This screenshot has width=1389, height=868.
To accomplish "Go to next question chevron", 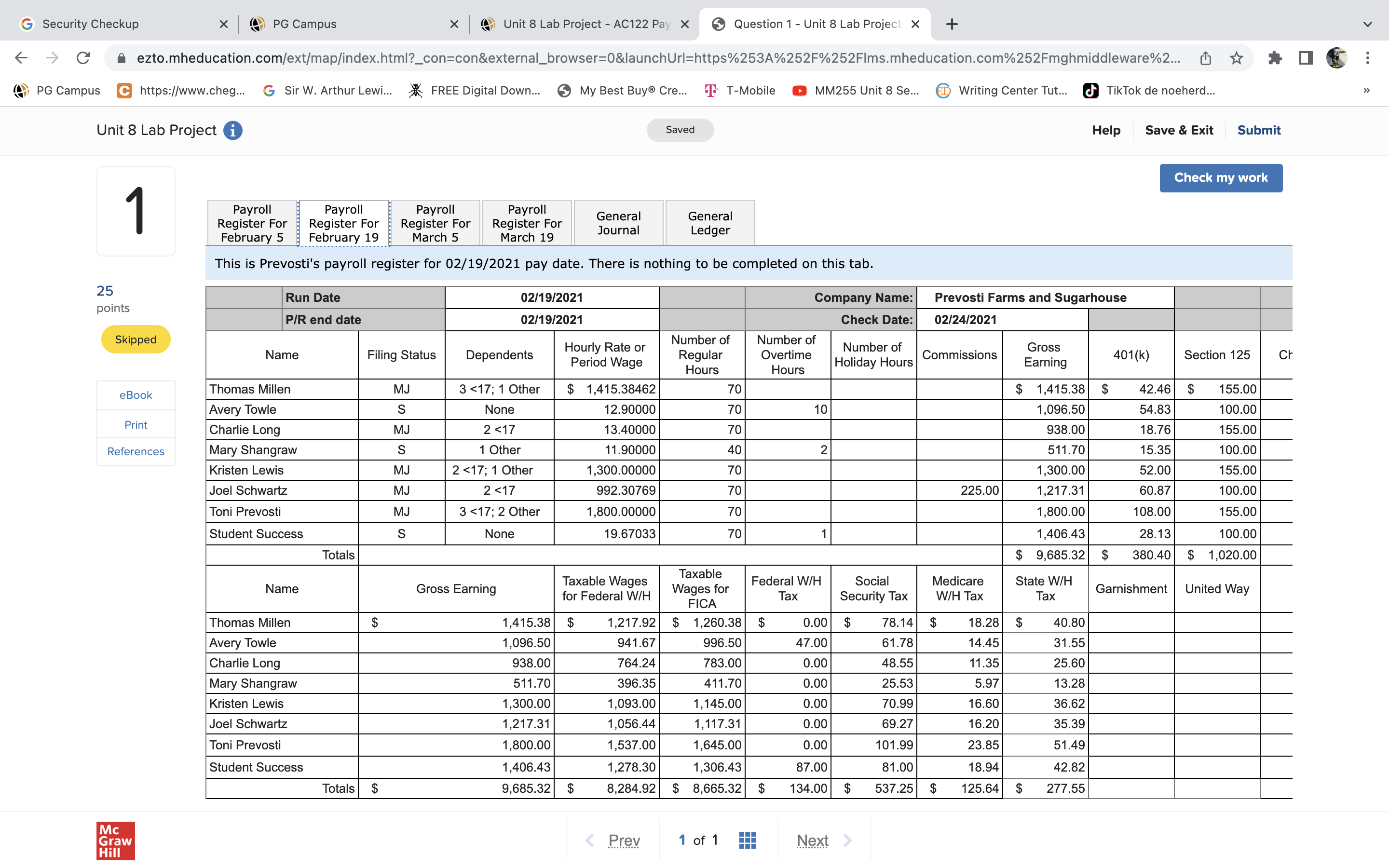I will point(847,841).
